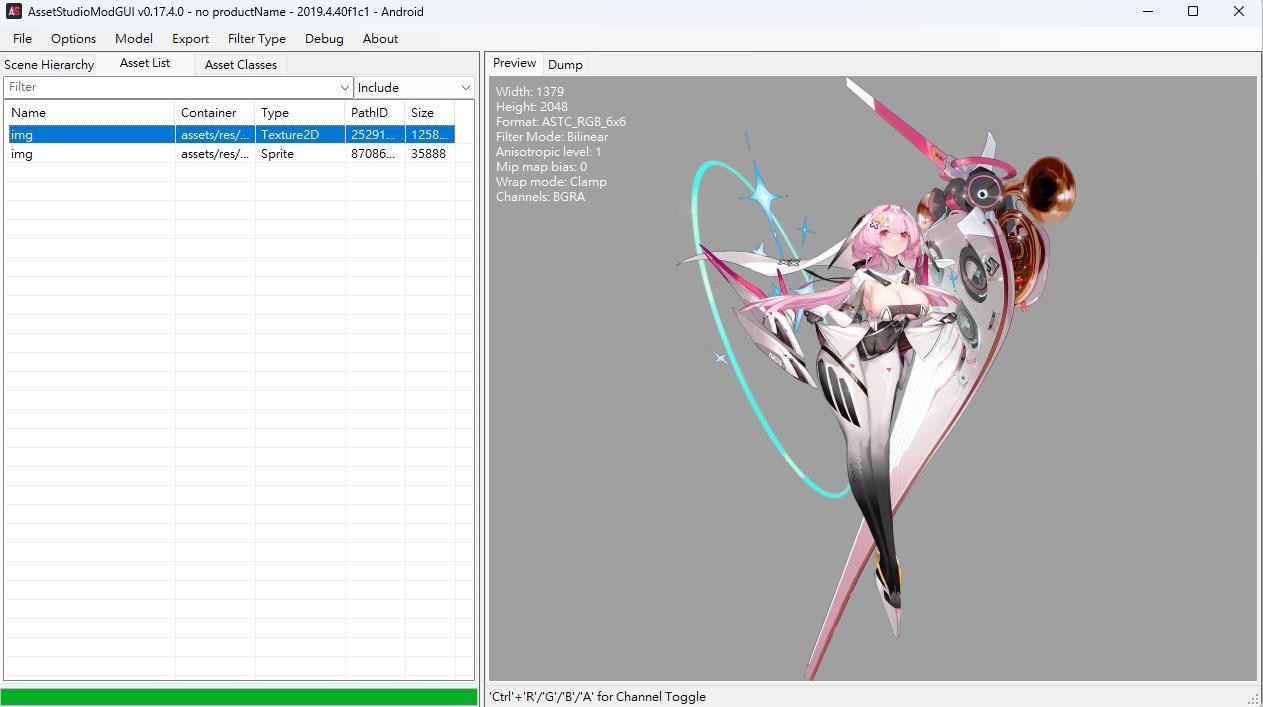Open the Options menu

point(74,39)
